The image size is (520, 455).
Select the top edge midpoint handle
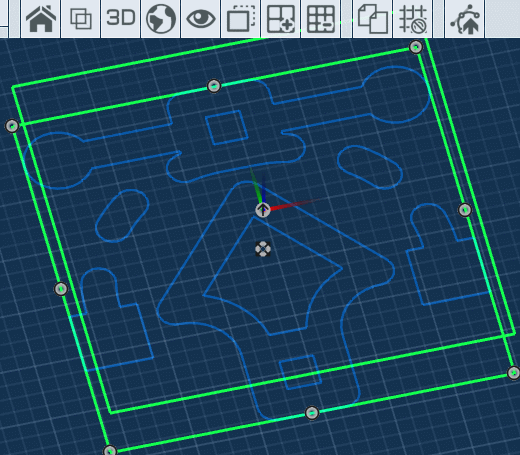click(214, 86)
